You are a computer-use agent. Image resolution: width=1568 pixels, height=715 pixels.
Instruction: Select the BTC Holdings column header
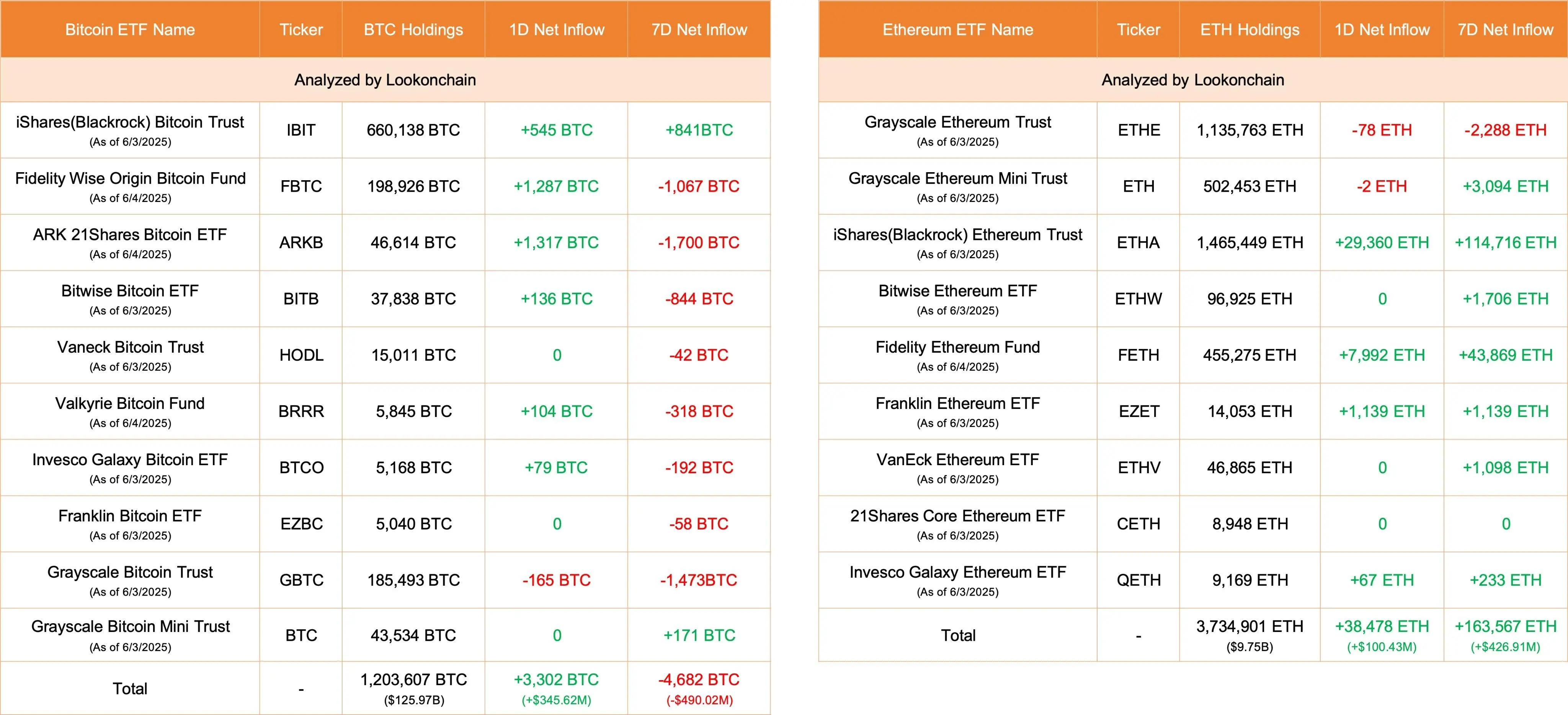(x=413, y=30)
